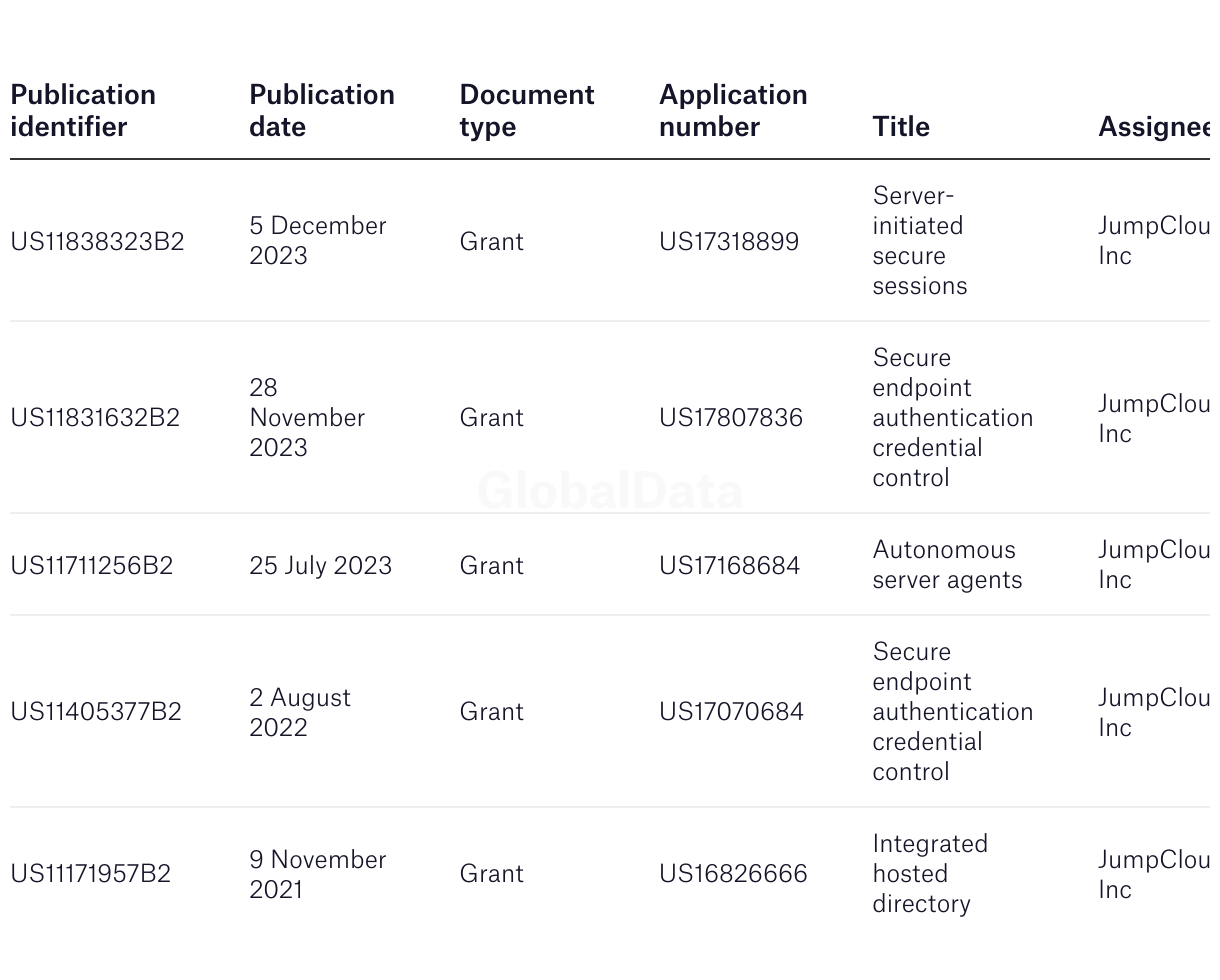
Task: Click the title Server-initiated secure sessions
Action: (x=920, y=241)
